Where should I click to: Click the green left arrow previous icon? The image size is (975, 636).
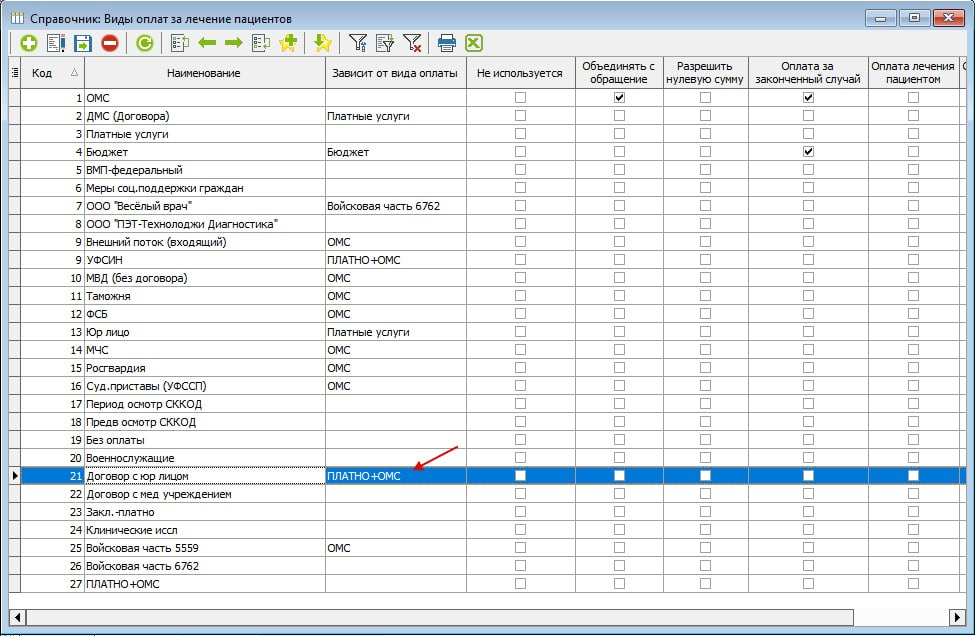tap(207, 43)
